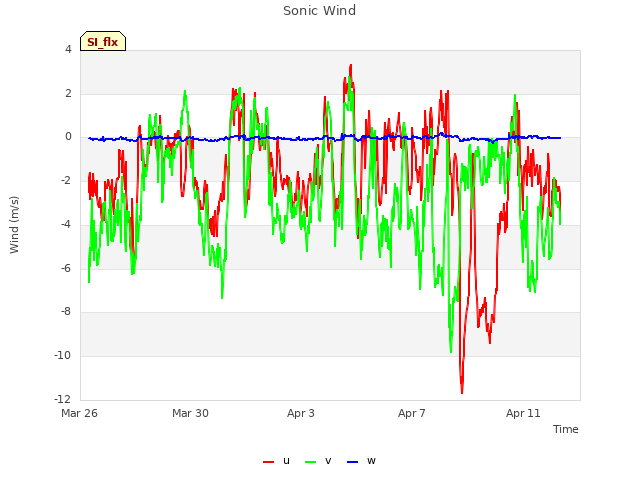Click the Apr 3 x-axis label
The height and width of the screenshot is (480, 640).
point(301,413)
